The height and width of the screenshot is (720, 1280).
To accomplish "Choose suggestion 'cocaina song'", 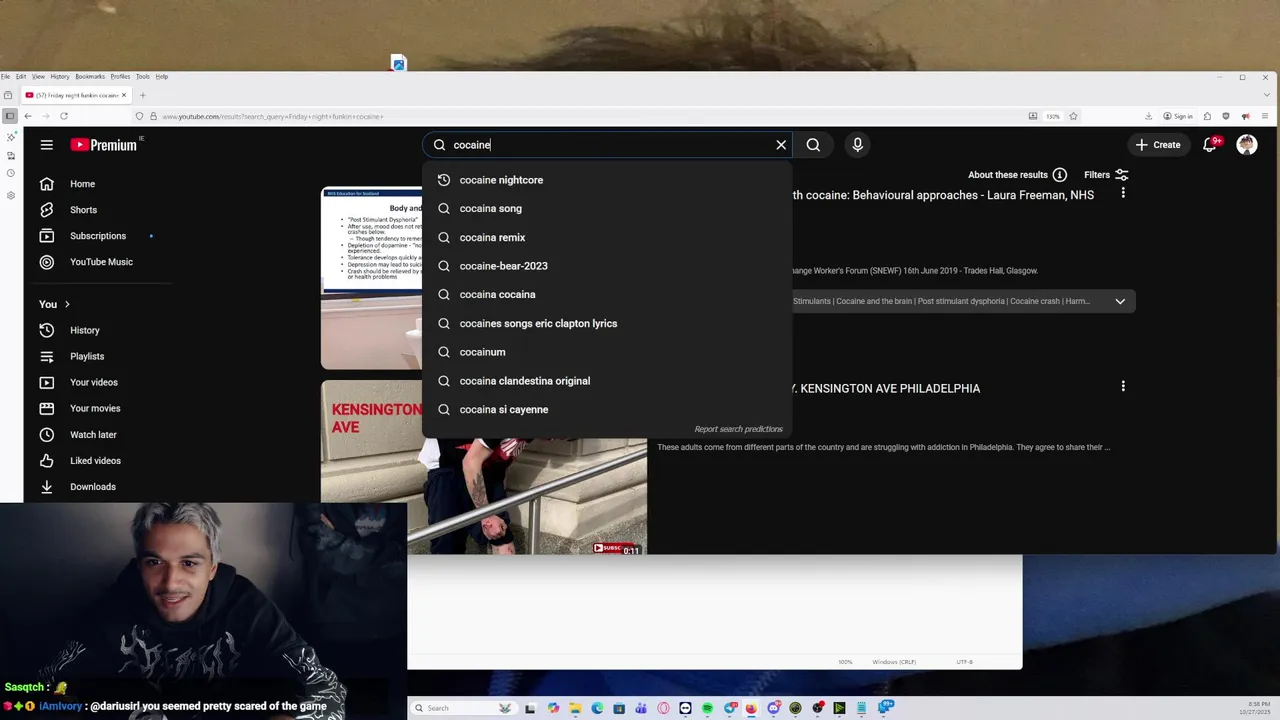I will pos(607,208).
